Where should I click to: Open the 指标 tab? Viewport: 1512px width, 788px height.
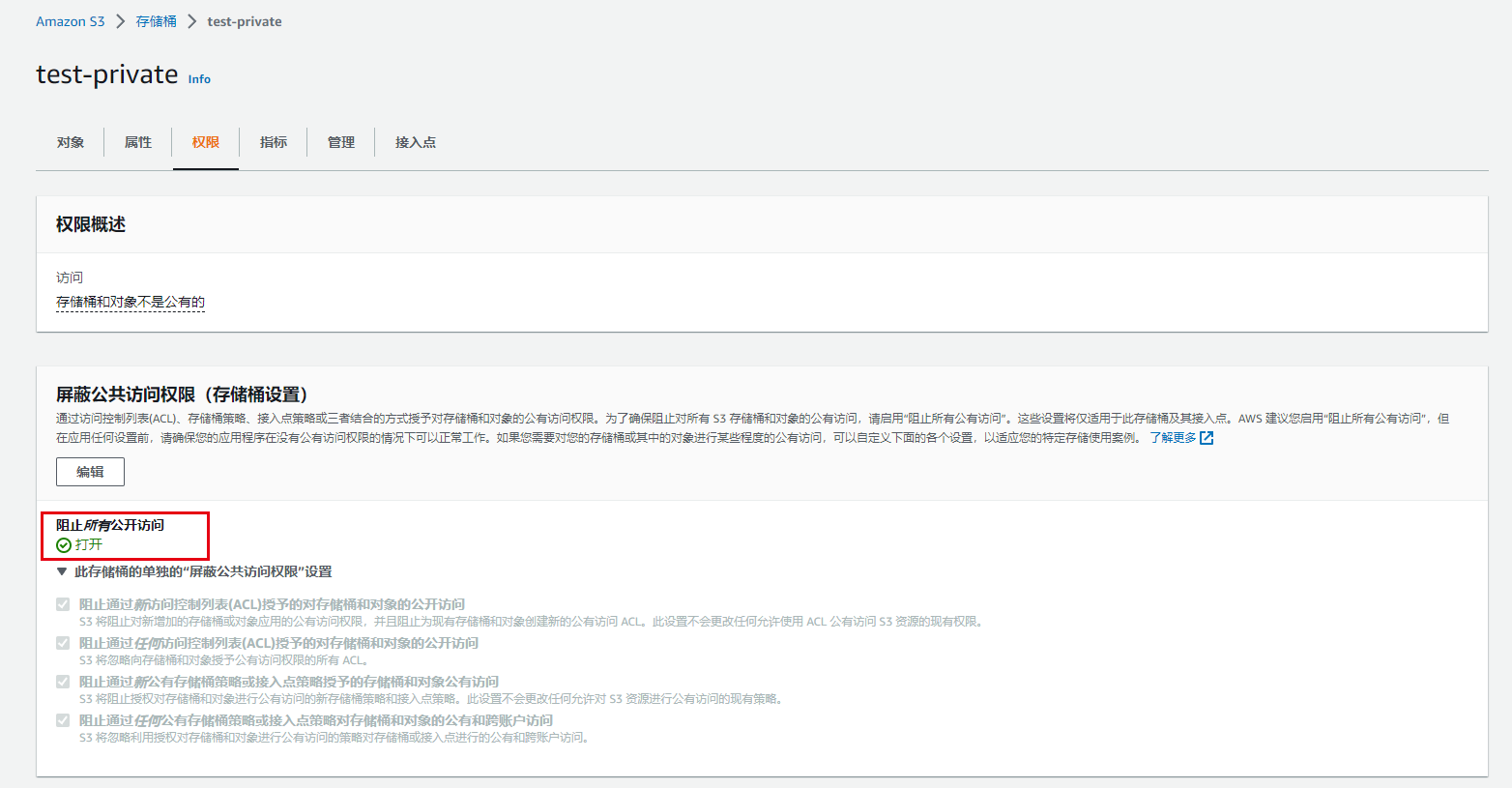click(x=274, y=142)
